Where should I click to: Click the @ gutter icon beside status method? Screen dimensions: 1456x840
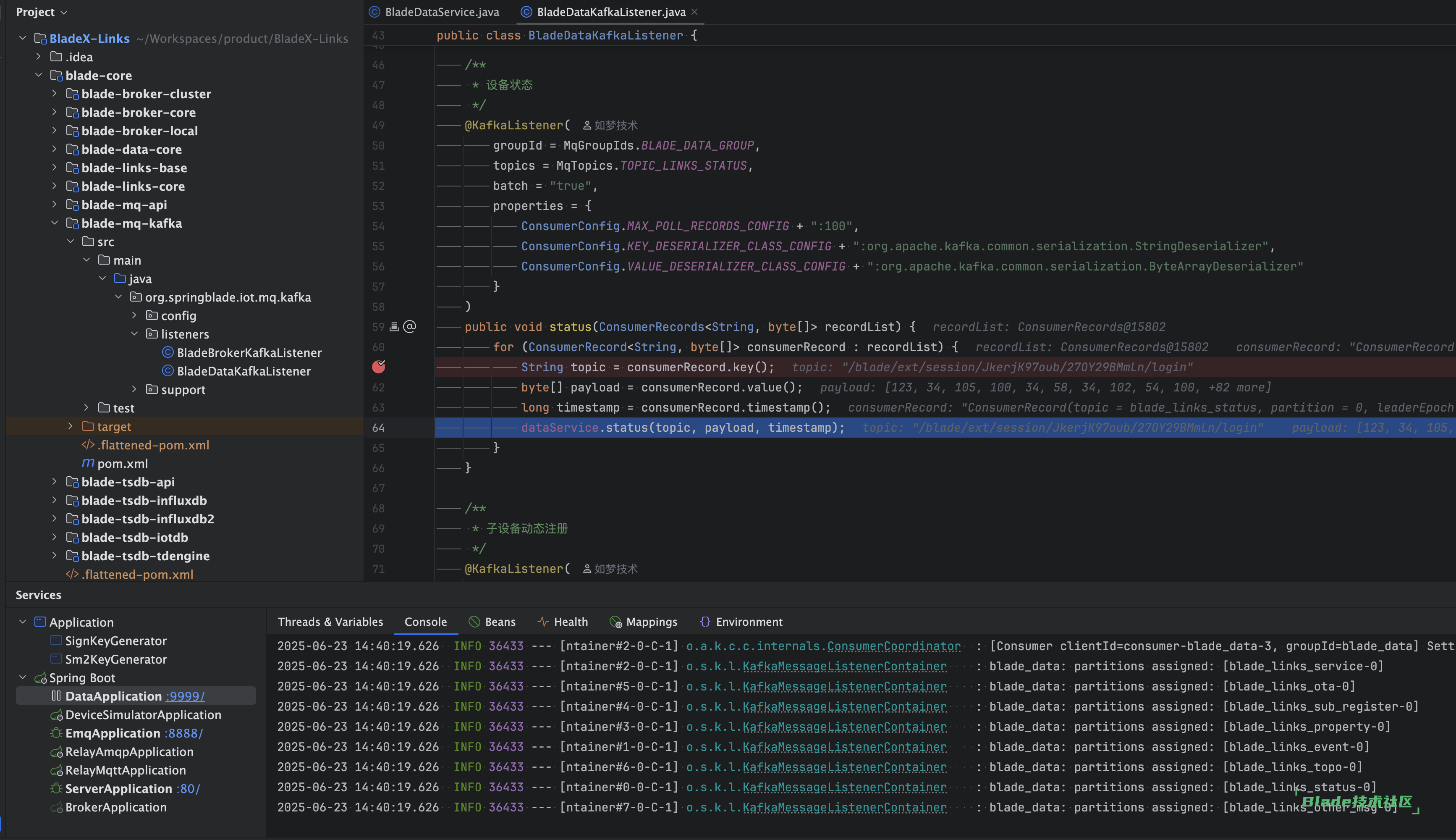coord(409,326)
